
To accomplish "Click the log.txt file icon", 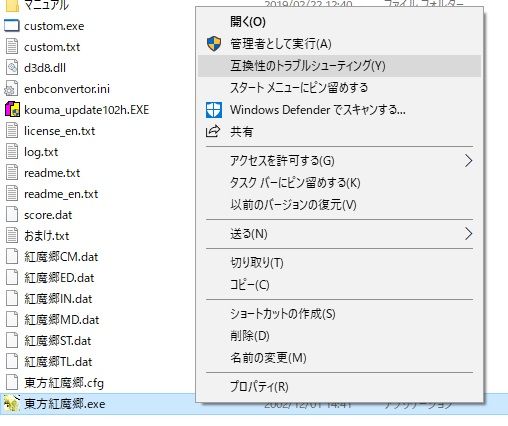I will pos(12,152).
